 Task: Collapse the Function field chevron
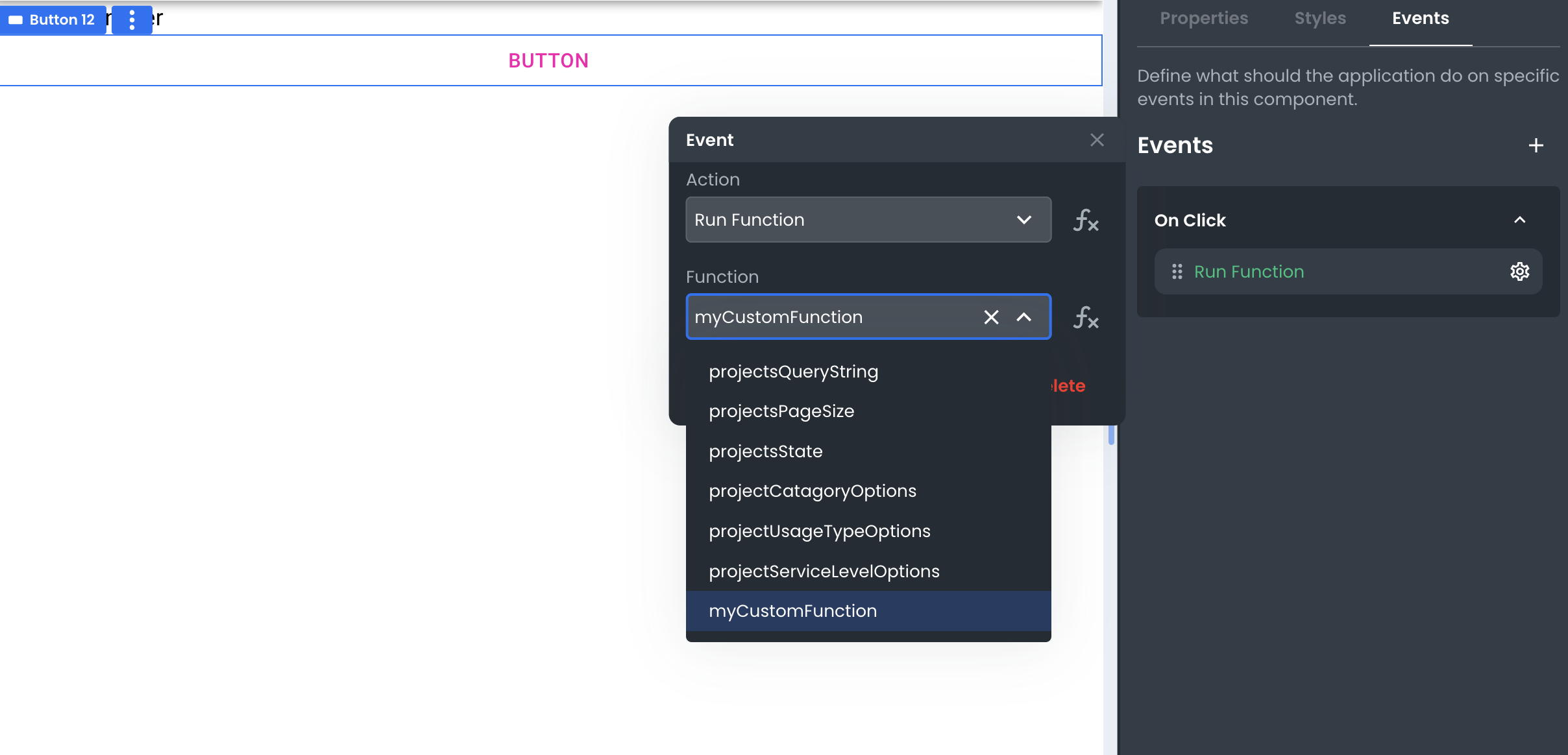1024,318
